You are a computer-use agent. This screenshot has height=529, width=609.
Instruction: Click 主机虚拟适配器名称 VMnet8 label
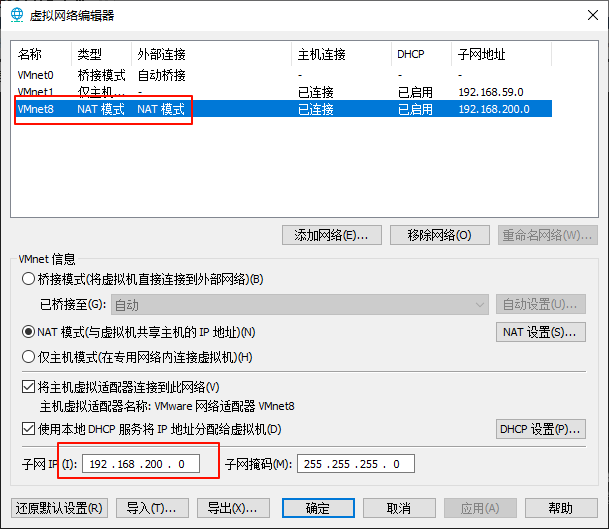(x=167, y=406)
